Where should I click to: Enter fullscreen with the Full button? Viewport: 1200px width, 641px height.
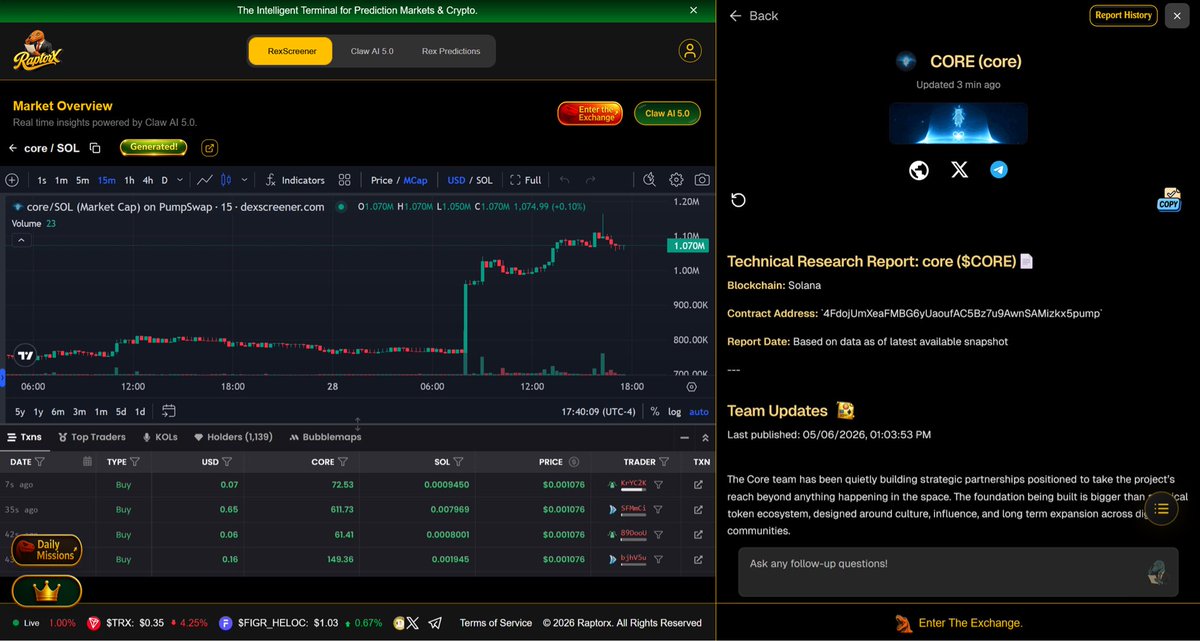tap(526, 180)
